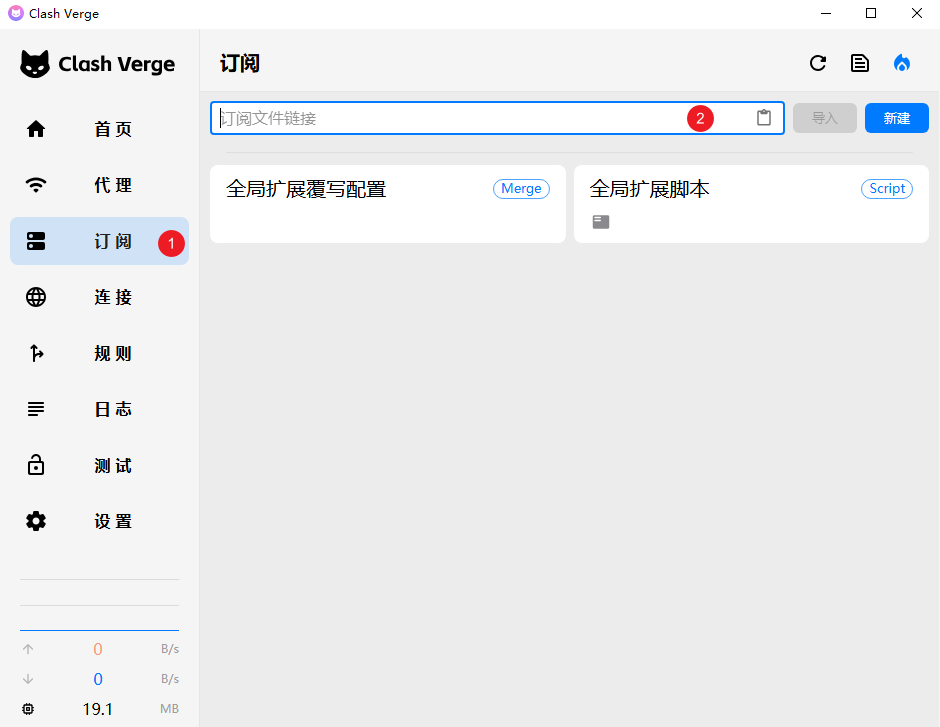Click the Script chip on 全局扩展脚本 card
Screen dimensions: 940x727
887,188
